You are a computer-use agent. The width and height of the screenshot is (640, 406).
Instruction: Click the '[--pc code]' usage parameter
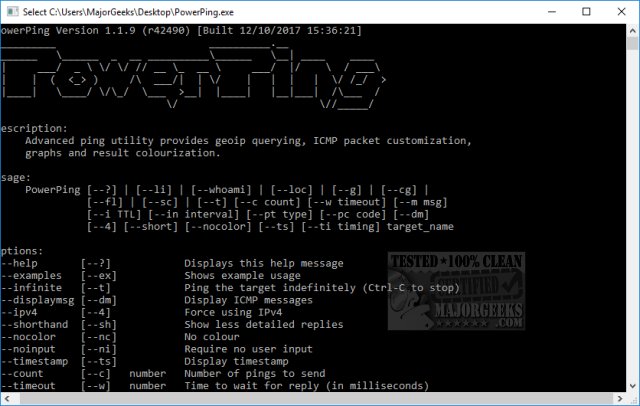(353, 214)
